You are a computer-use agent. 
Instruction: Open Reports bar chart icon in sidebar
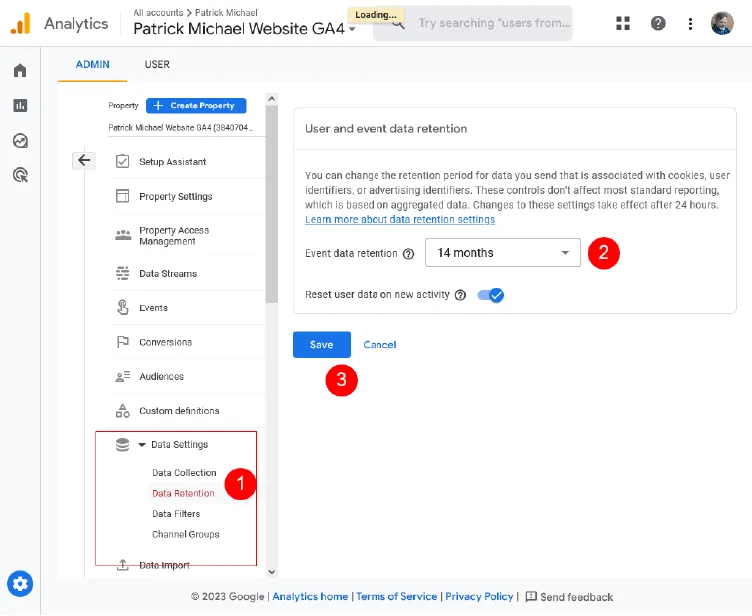click(x=20, y=105)
